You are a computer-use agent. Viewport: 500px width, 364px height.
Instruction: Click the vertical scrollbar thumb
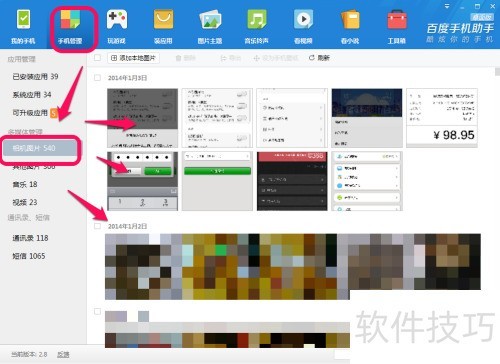pyautogui.click(x=497, y=72)
